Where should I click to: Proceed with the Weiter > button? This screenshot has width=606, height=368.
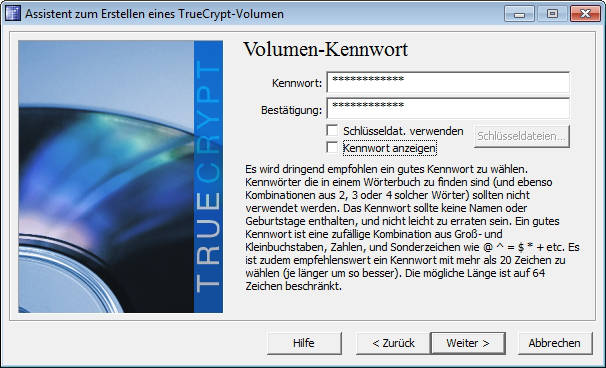point(468,343)
